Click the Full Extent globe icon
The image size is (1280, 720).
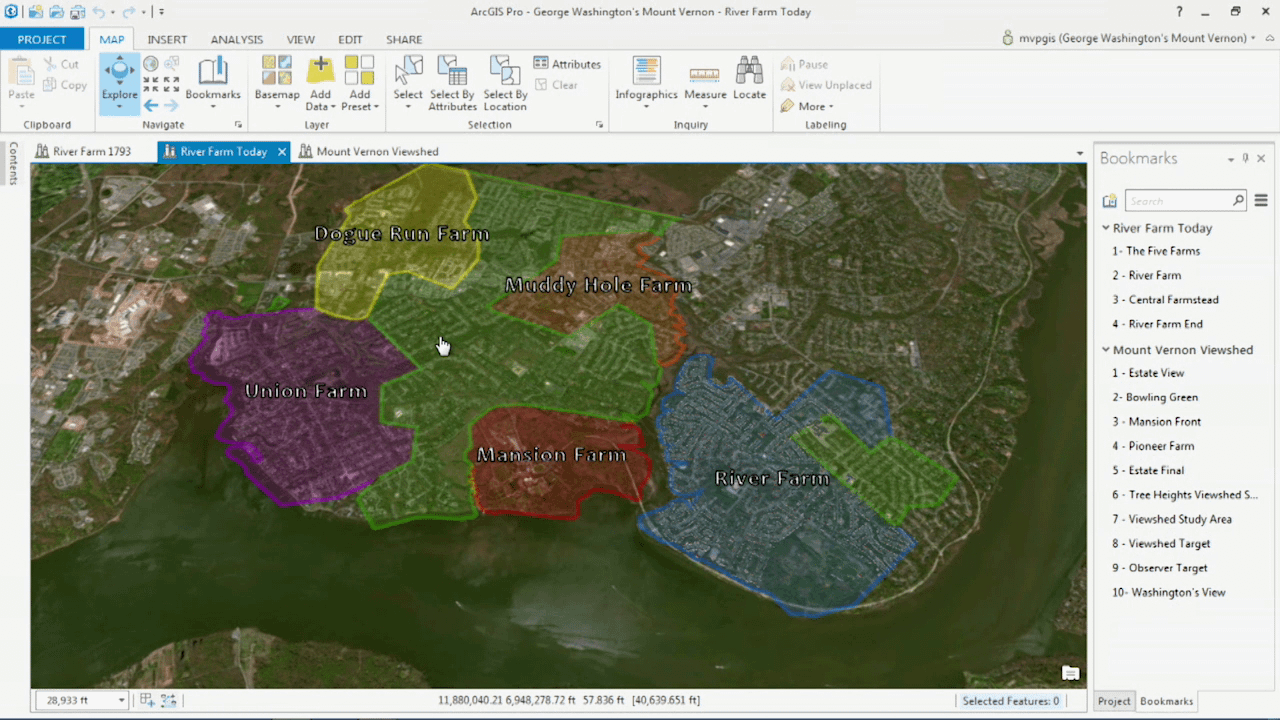coord(151,64)
